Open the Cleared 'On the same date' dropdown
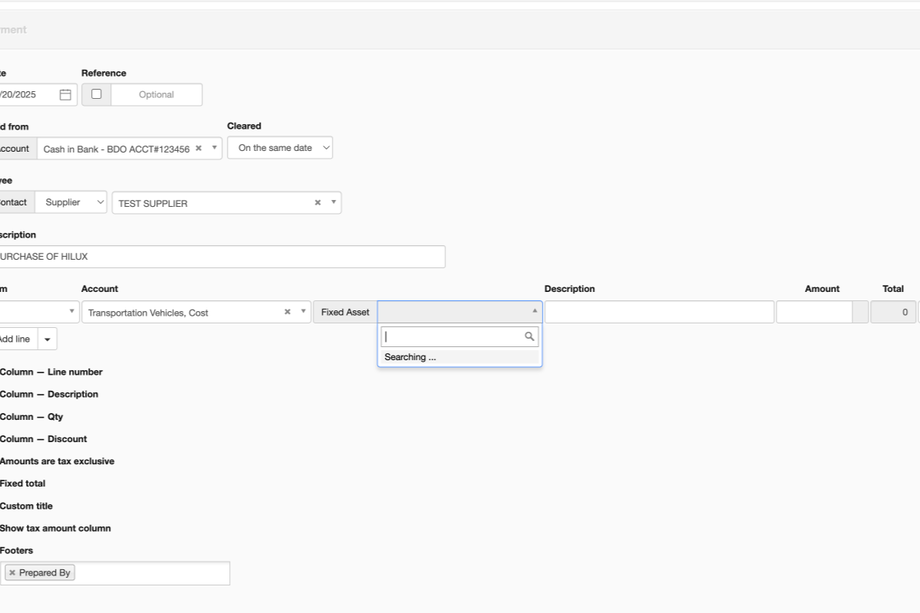 [x=280, y=148]
